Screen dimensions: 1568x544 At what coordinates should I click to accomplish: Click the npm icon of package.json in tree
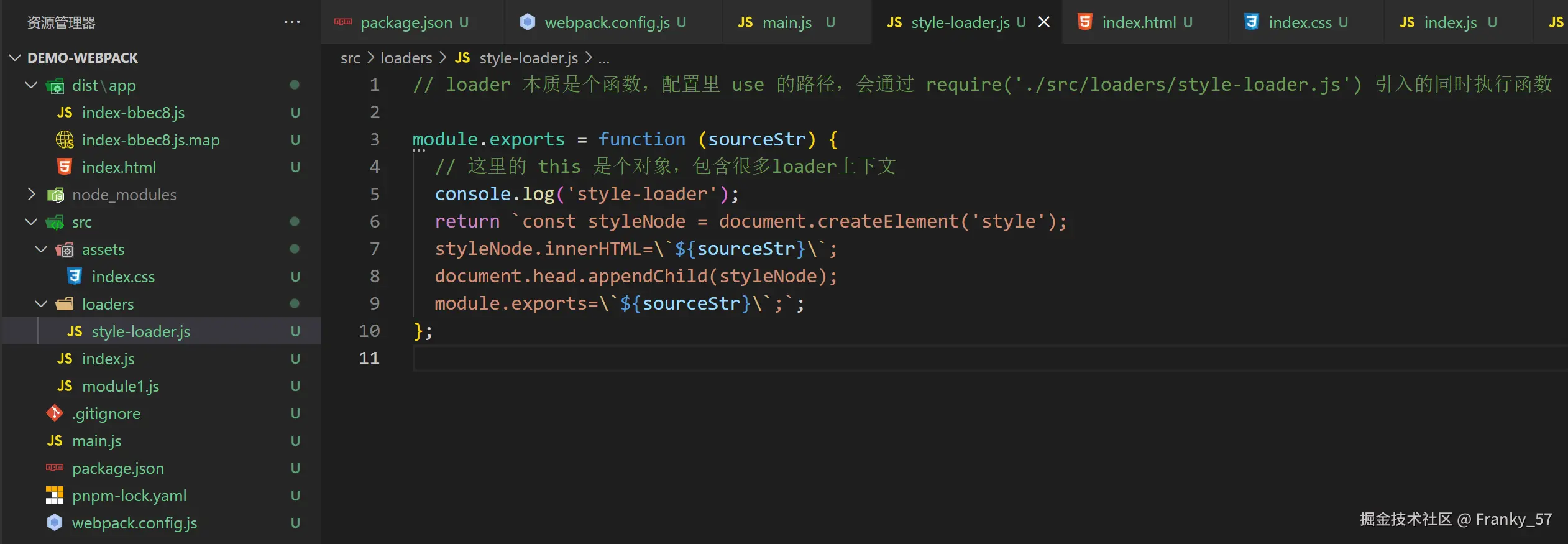(55, 468)
